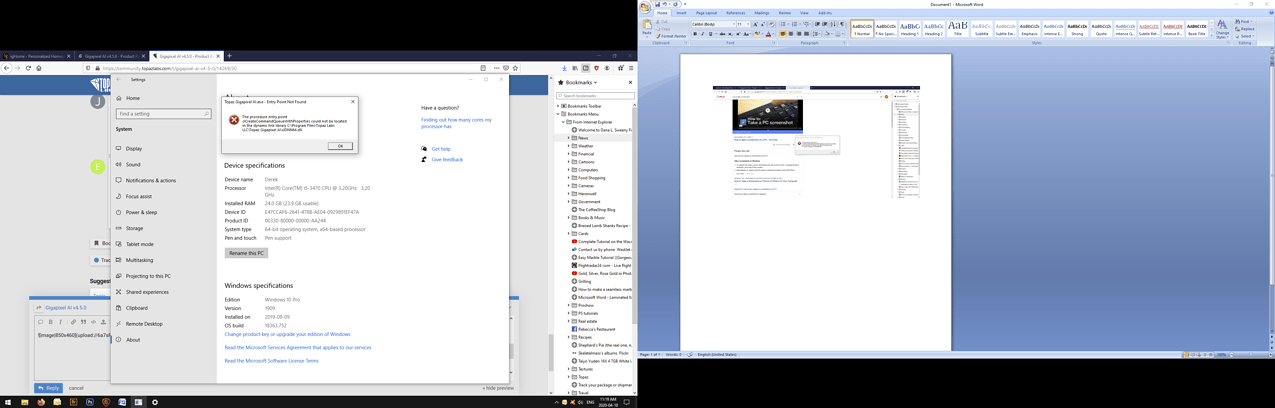The image size is (1275, 408).
Task: Open Sound settings in the sidebar
Action: tap(133, 164)
